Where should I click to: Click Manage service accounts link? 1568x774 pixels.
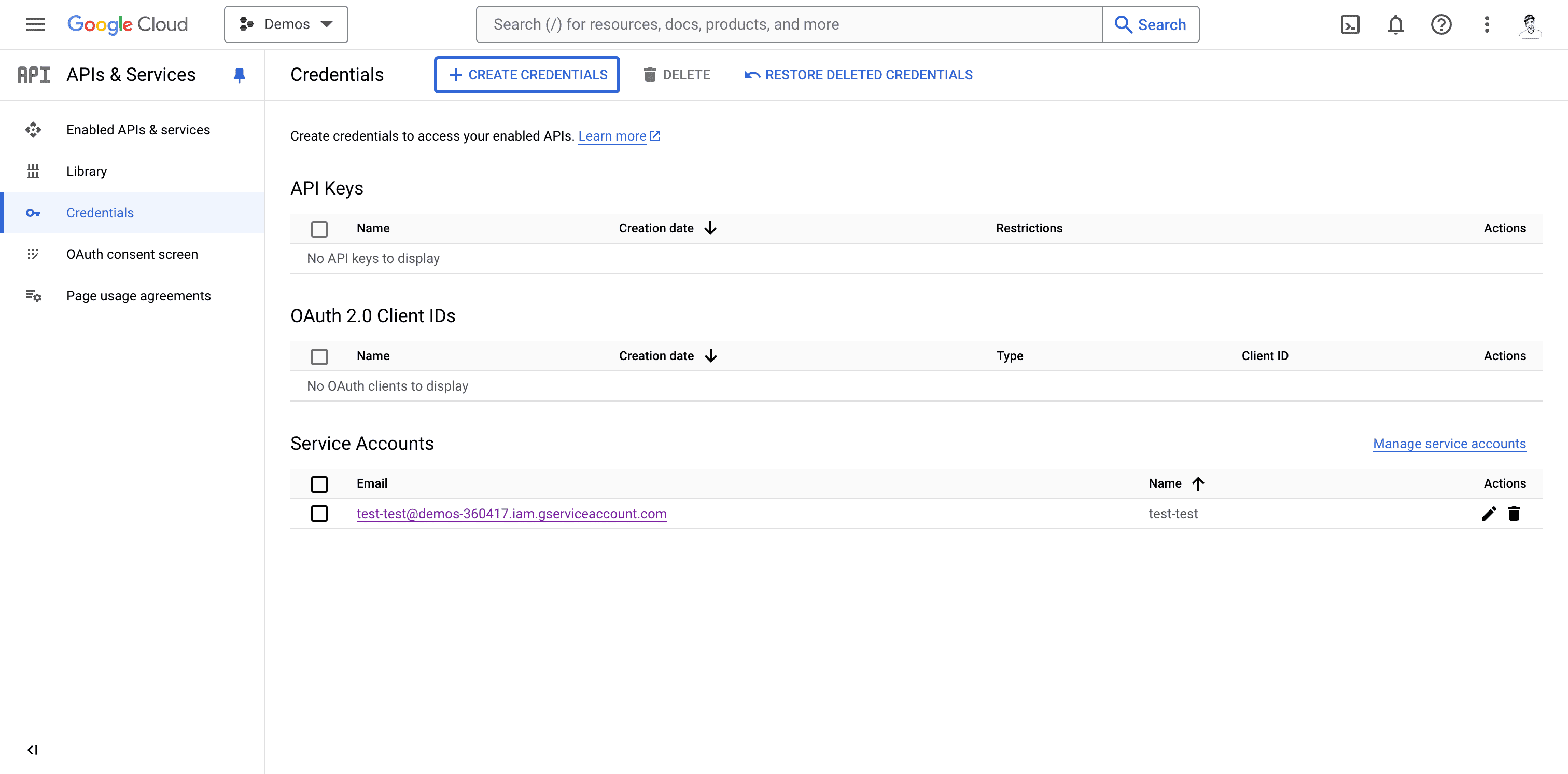point(1449,444)
